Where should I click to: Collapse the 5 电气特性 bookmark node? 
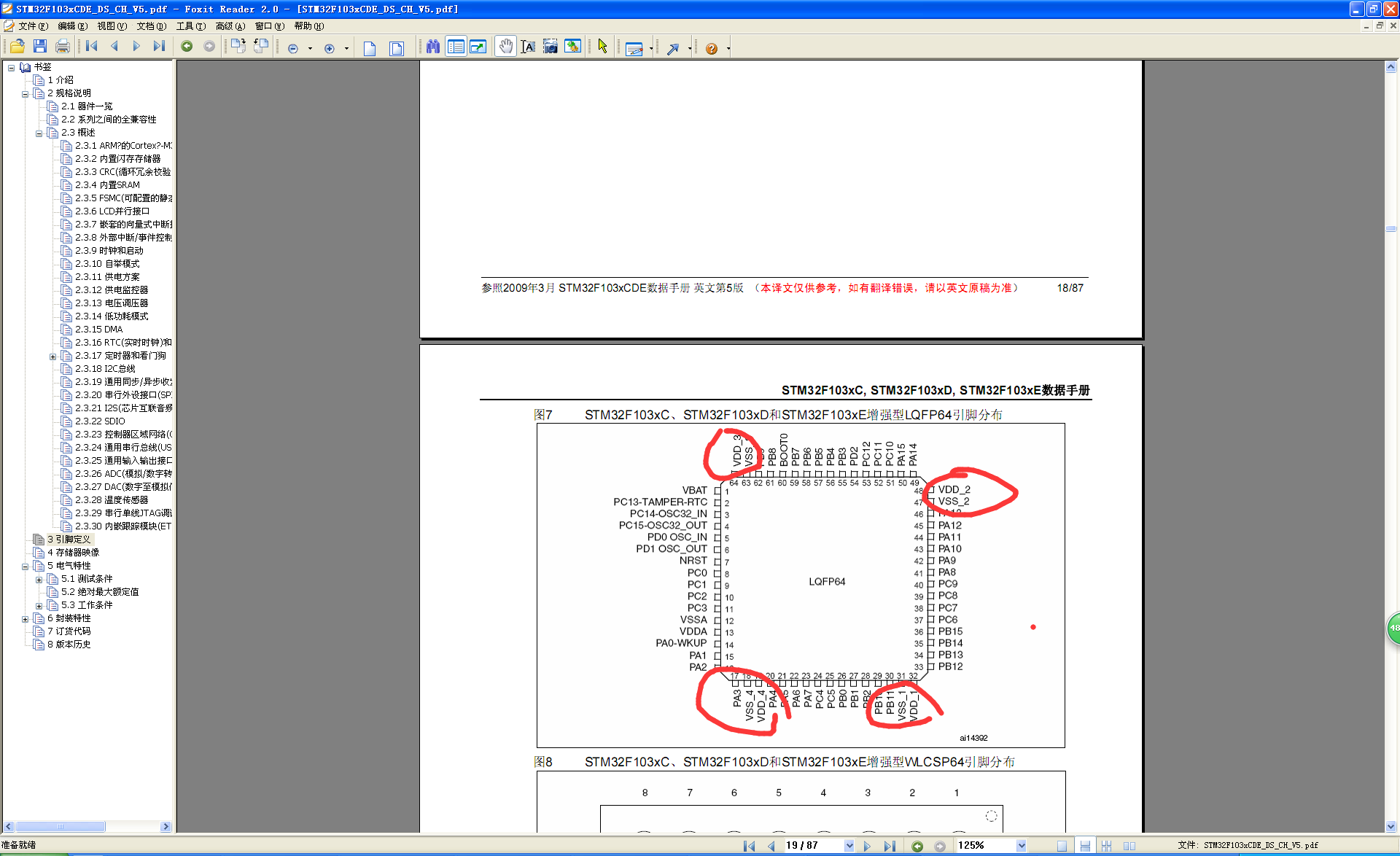point(25,567)
